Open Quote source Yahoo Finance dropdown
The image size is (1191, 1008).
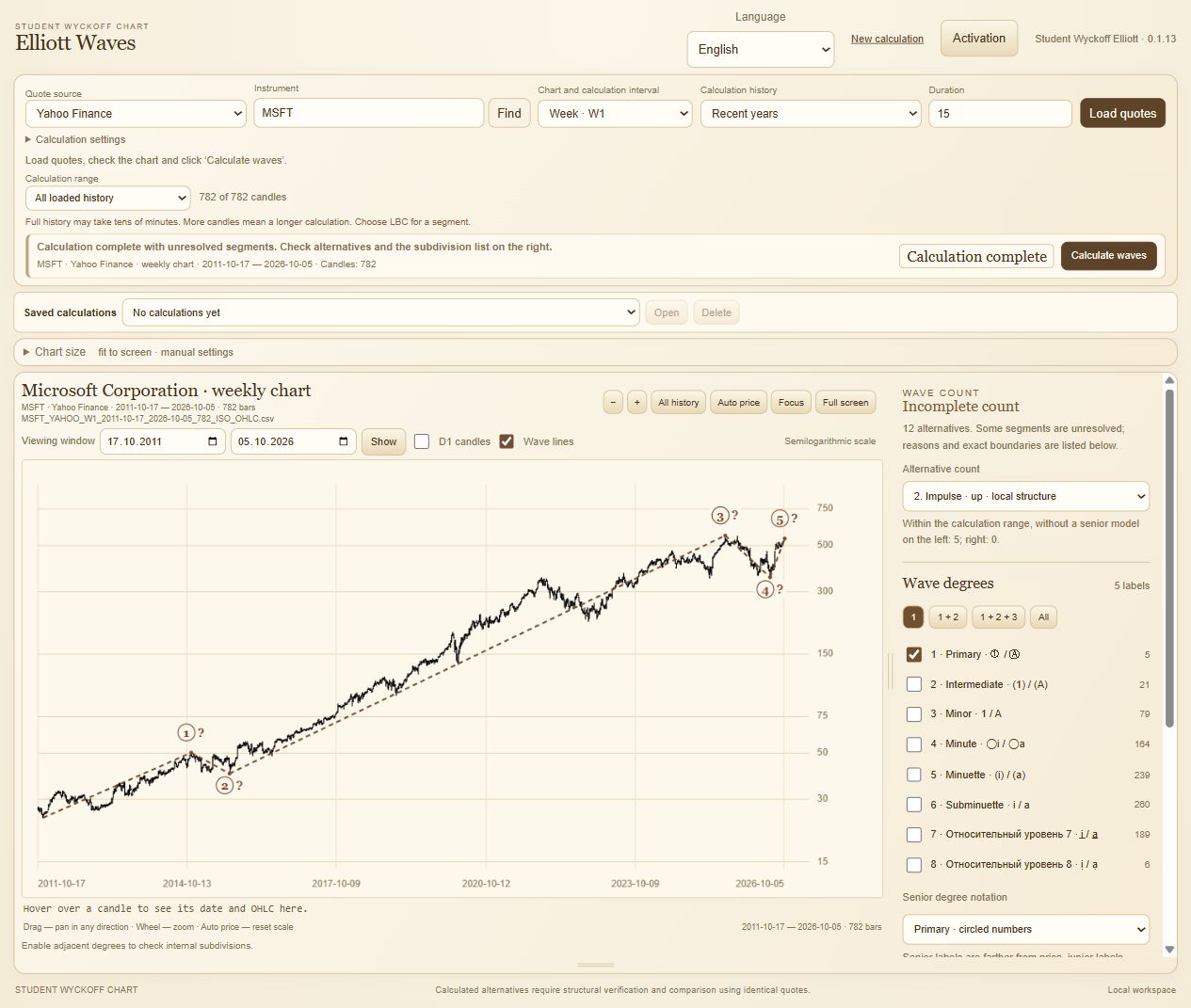pos(137,114)
